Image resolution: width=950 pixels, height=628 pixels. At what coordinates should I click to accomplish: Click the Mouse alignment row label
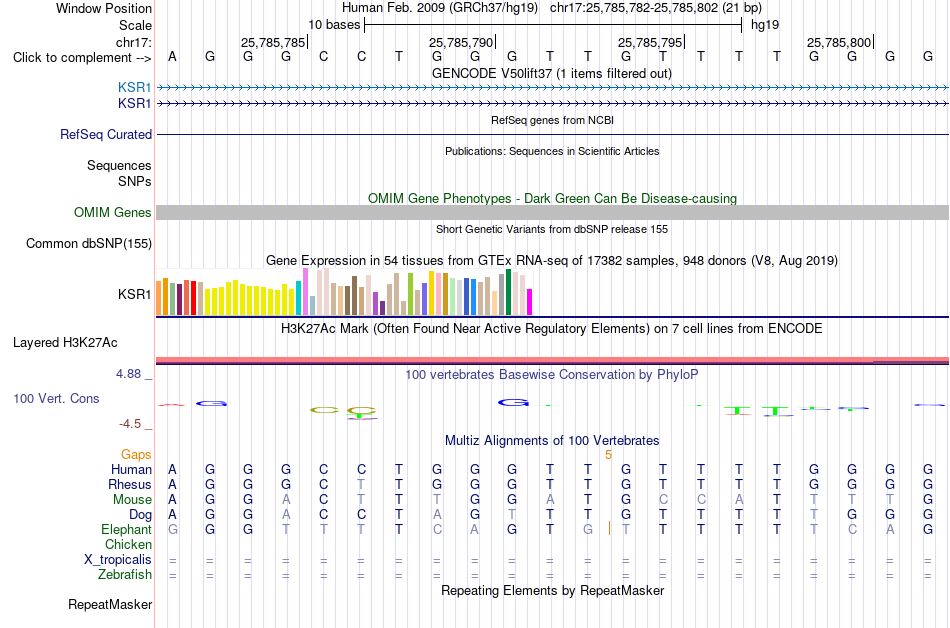(x=132, y=500)
